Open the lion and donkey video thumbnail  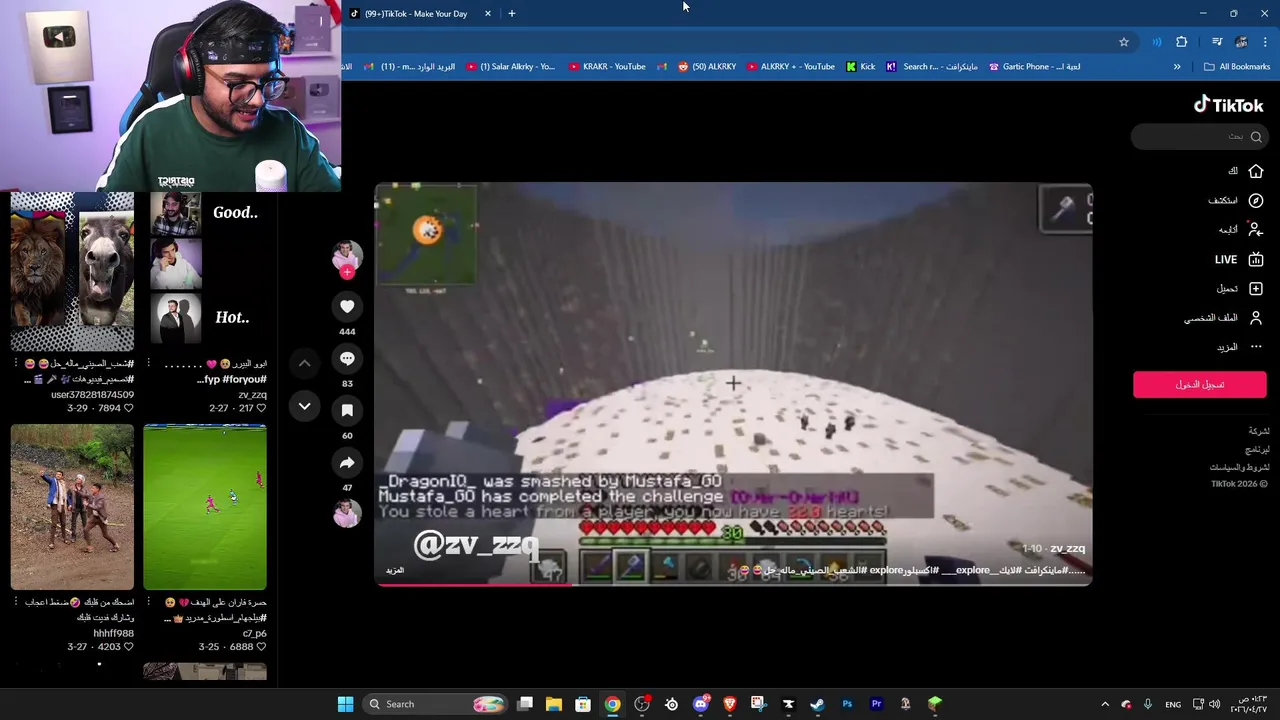coord(72,272)
